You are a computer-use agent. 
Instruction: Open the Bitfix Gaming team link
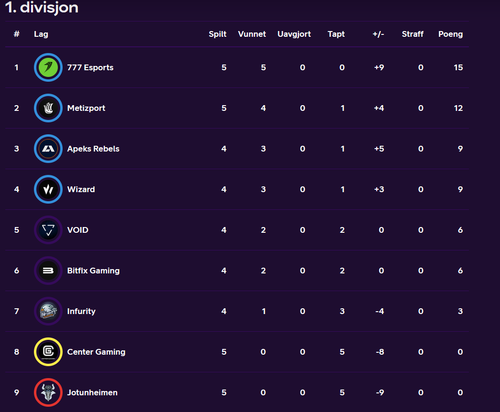tap(93, 271)
